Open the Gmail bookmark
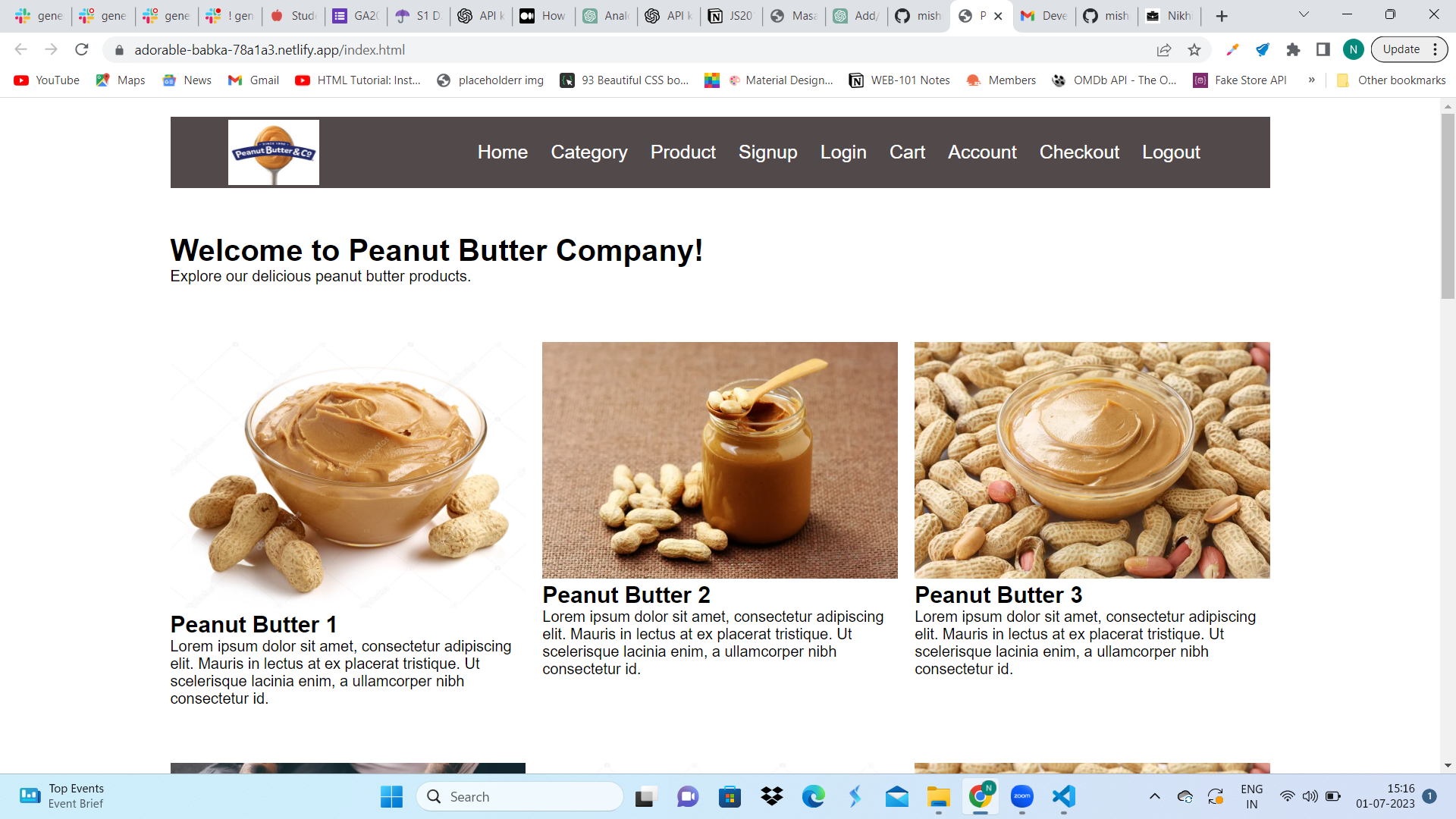 point(253,80)
